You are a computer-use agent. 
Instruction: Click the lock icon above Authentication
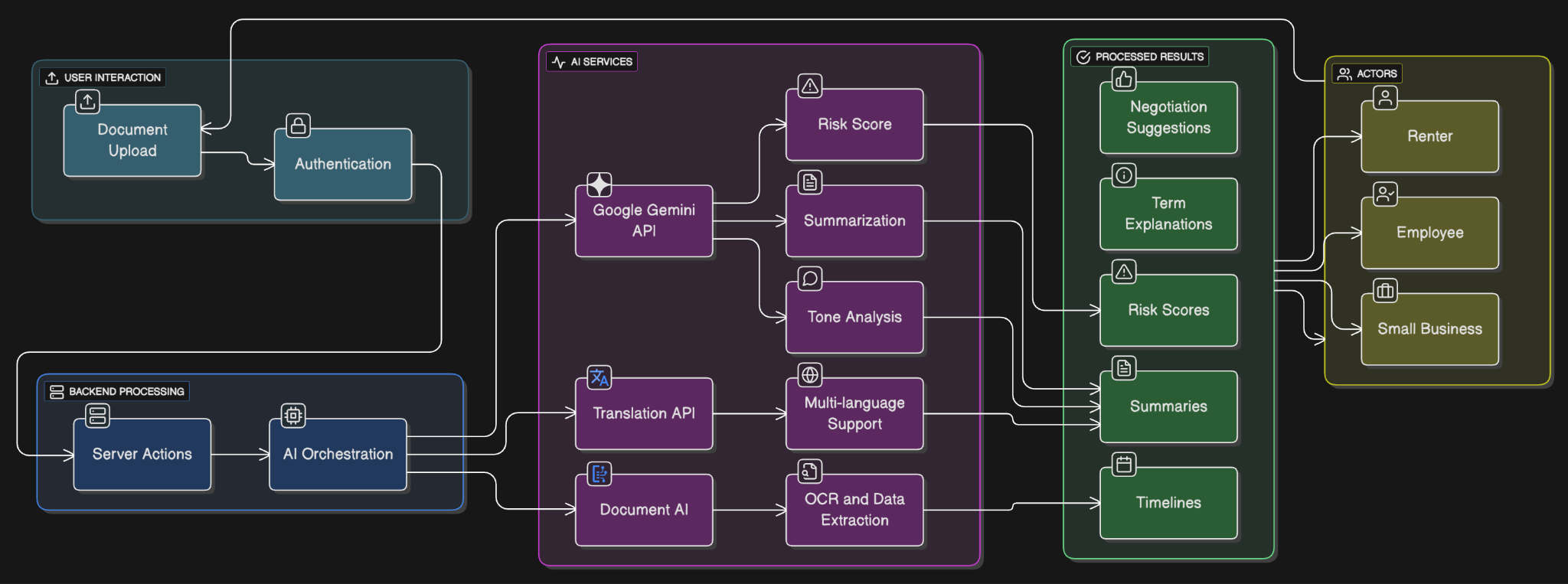(298, 125)
